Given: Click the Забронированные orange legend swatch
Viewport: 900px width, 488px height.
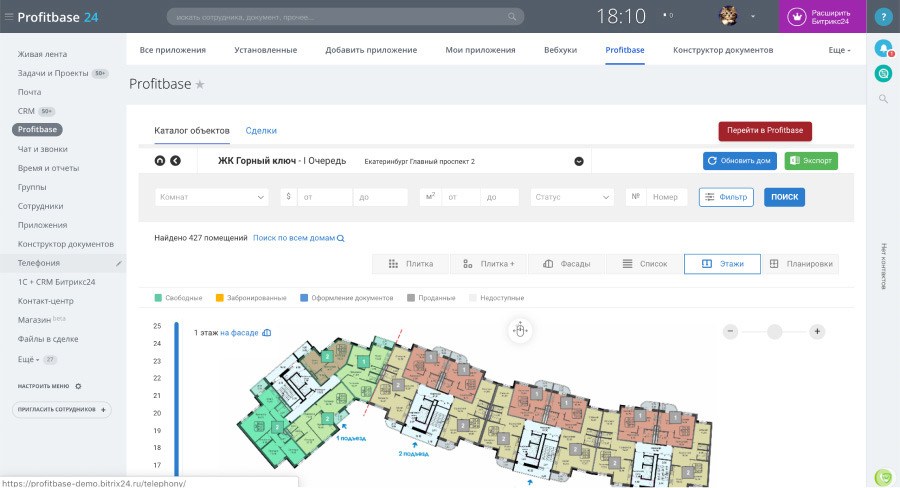Looking at the screenshot, I should coord(220,298).
